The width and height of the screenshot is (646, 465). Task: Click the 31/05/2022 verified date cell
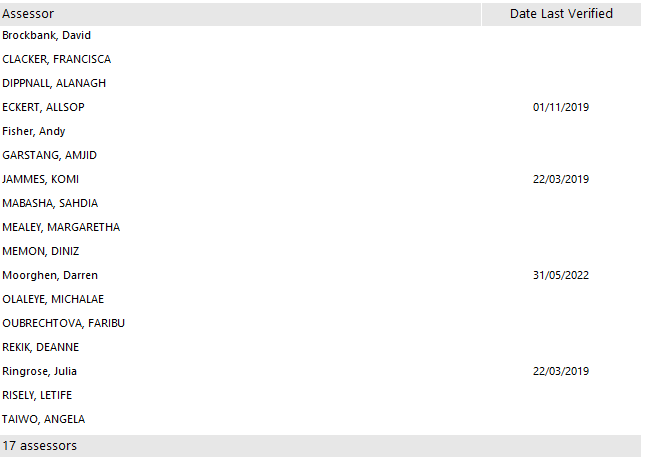(x=560, y=276)
